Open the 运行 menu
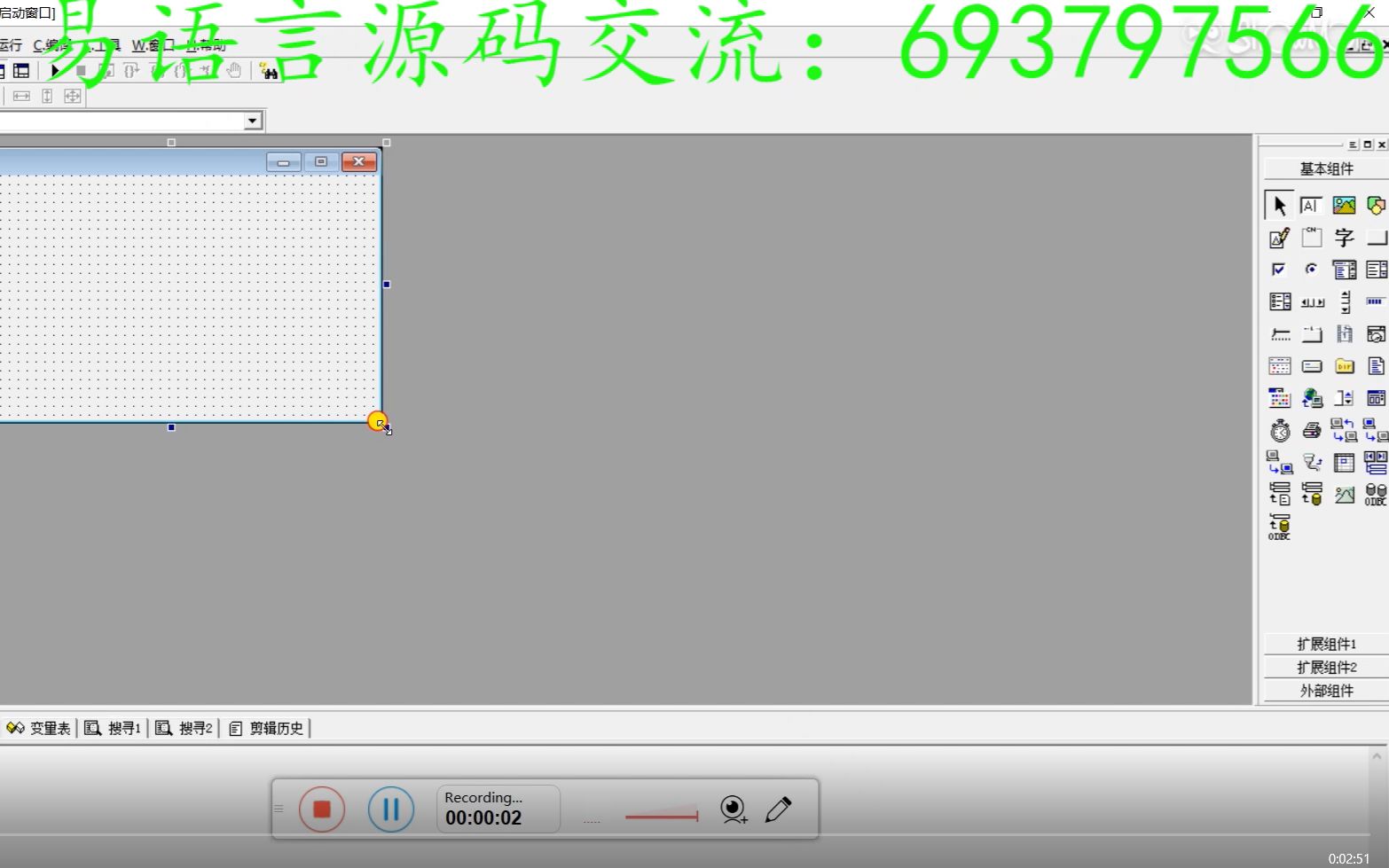The image size is (1389, 868). [11, 45]
